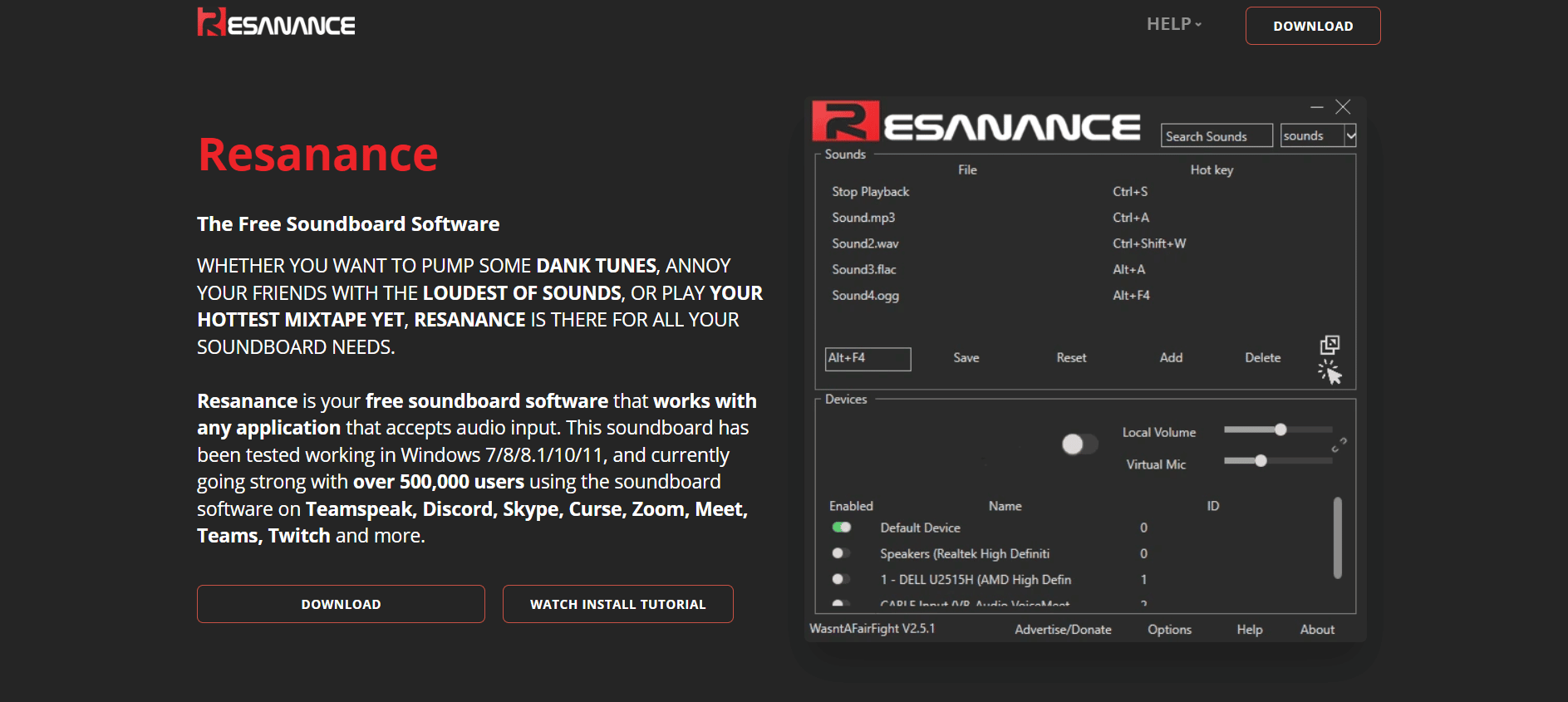Click Reset in the Sounds panel
The image size is (1568, 702).
coord(1071,358)
